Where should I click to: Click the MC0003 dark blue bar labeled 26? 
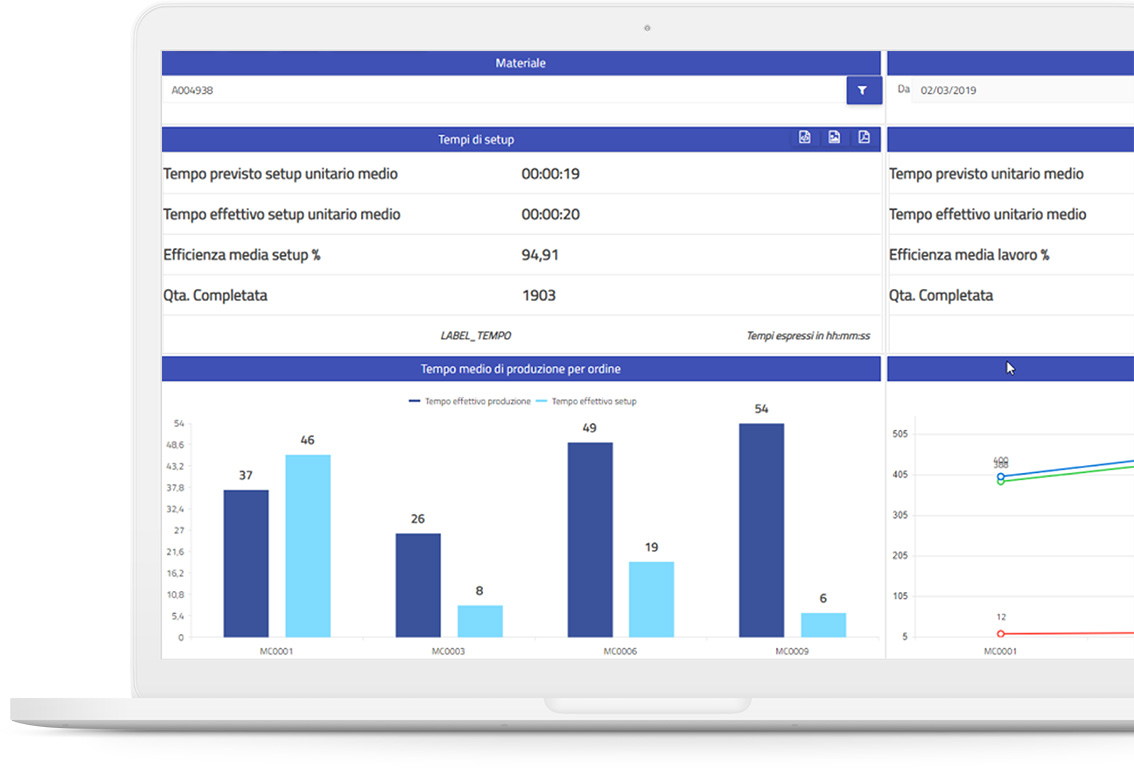pos(418,585)
